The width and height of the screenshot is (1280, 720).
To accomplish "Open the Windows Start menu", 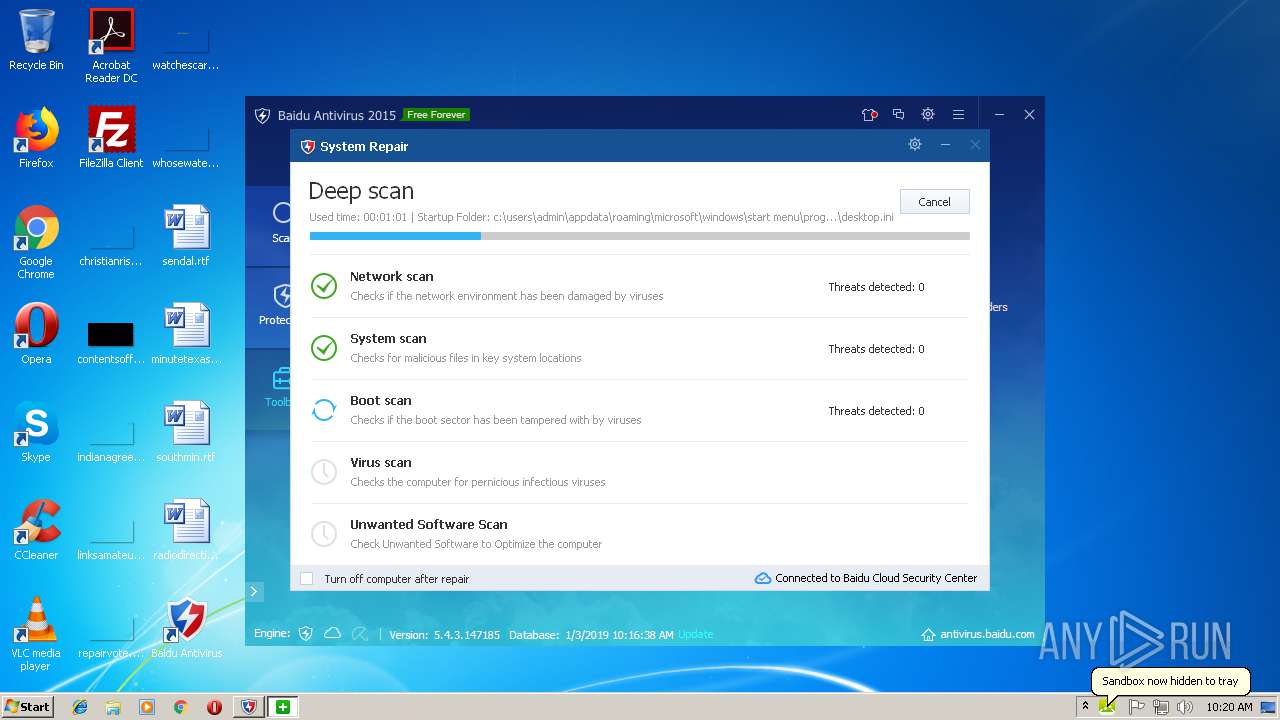I will 28,706.
